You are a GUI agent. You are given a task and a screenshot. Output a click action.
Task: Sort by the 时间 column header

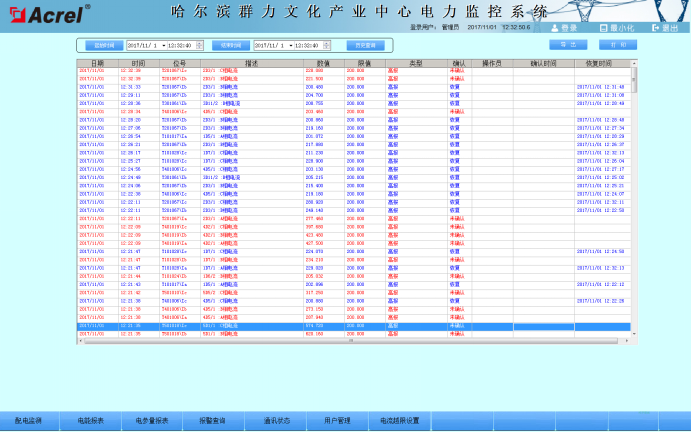[139, 63]
